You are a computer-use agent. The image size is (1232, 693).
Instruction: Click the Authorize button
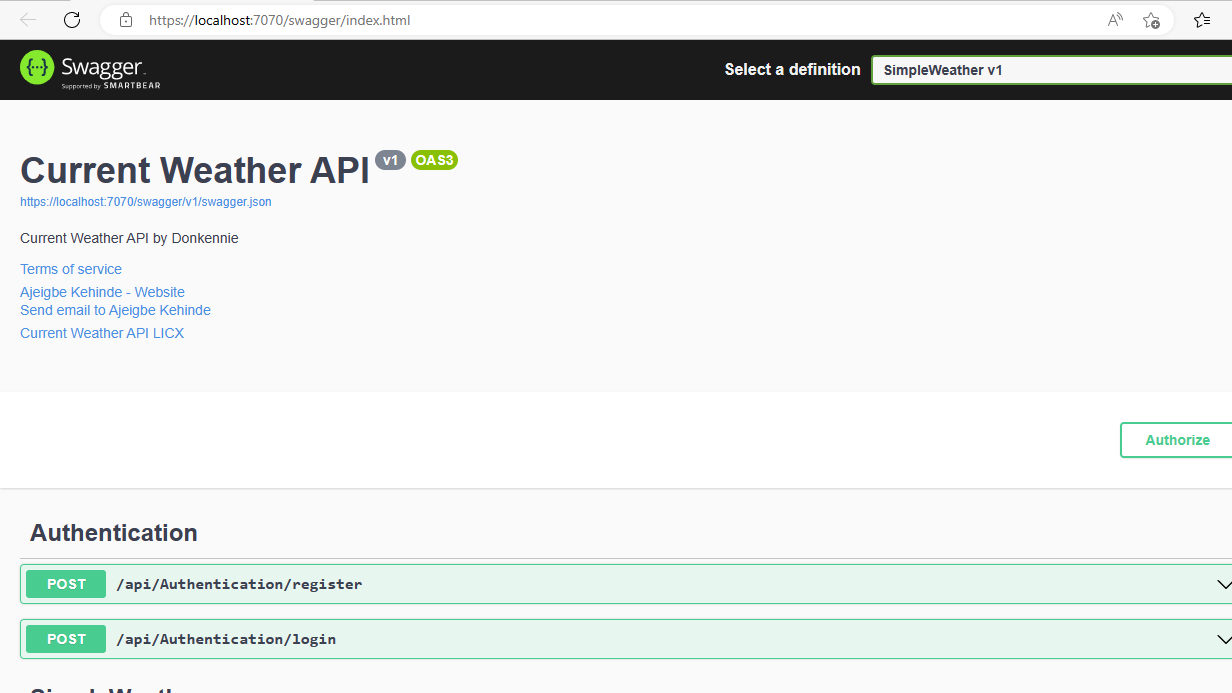[x=1177, y=440]
